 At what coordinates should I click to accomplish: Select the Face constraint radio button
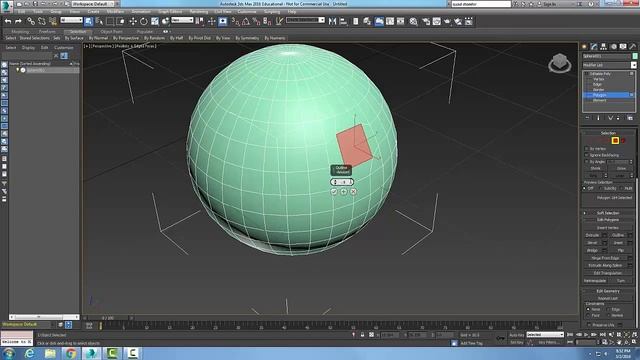tap(588, 316)
